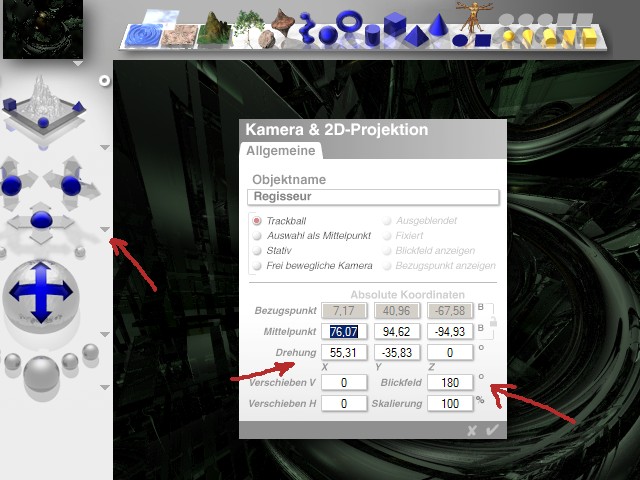Viewport: 640px width, 480px height.
Task: Select Auswahl als Mittelpunkt option
Action: click(256, 236)
